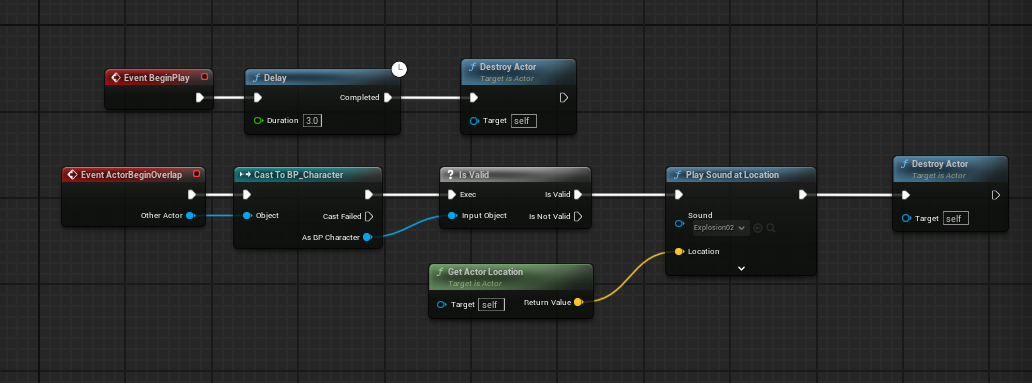Click the yellow Location input pin
The image size is (1032, 383).
[x=679, y=251]
